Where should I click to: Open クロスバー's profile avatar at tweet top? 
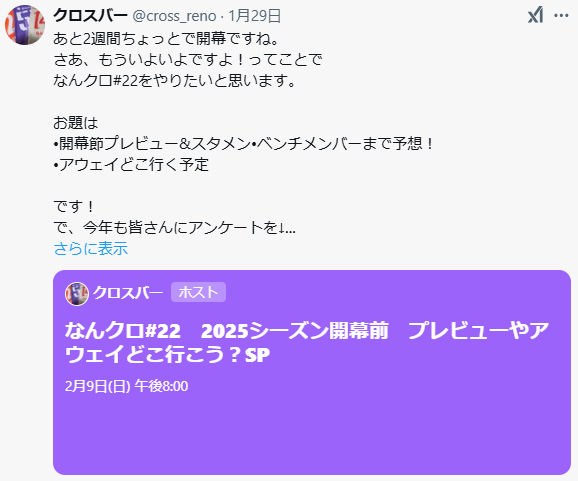[x=25, y=25]
